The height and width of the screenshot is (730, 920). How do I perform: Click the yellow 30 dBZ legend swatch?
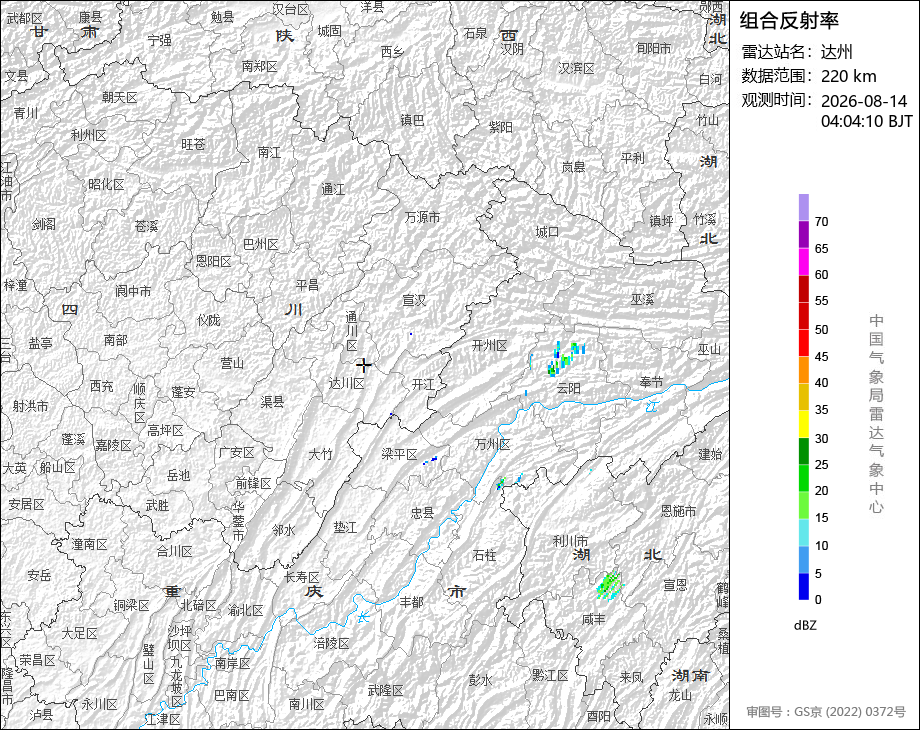click(804, 424)
